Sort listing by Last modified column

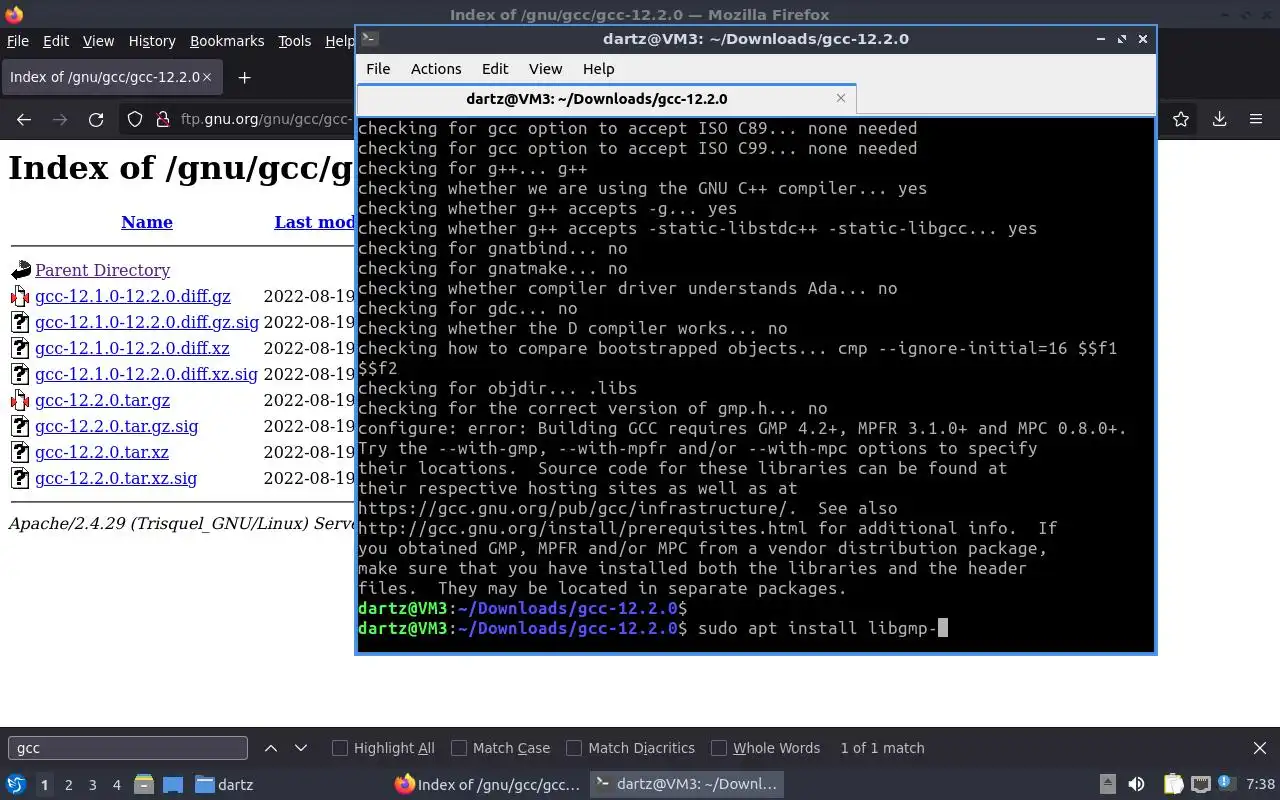coord(315,222)
